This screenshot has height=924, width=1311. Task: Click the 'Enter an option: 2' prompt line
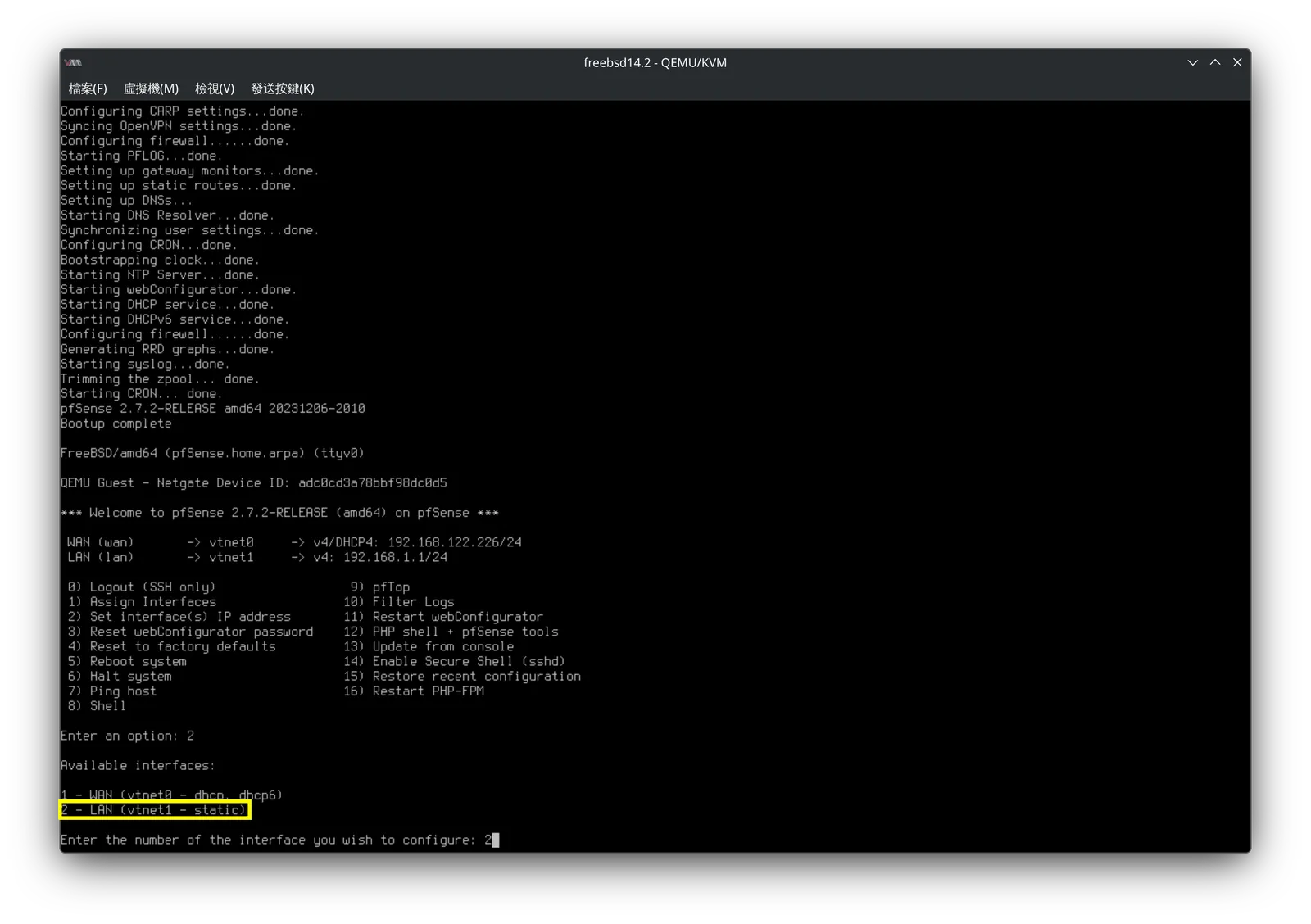click(x=127, y=736)
